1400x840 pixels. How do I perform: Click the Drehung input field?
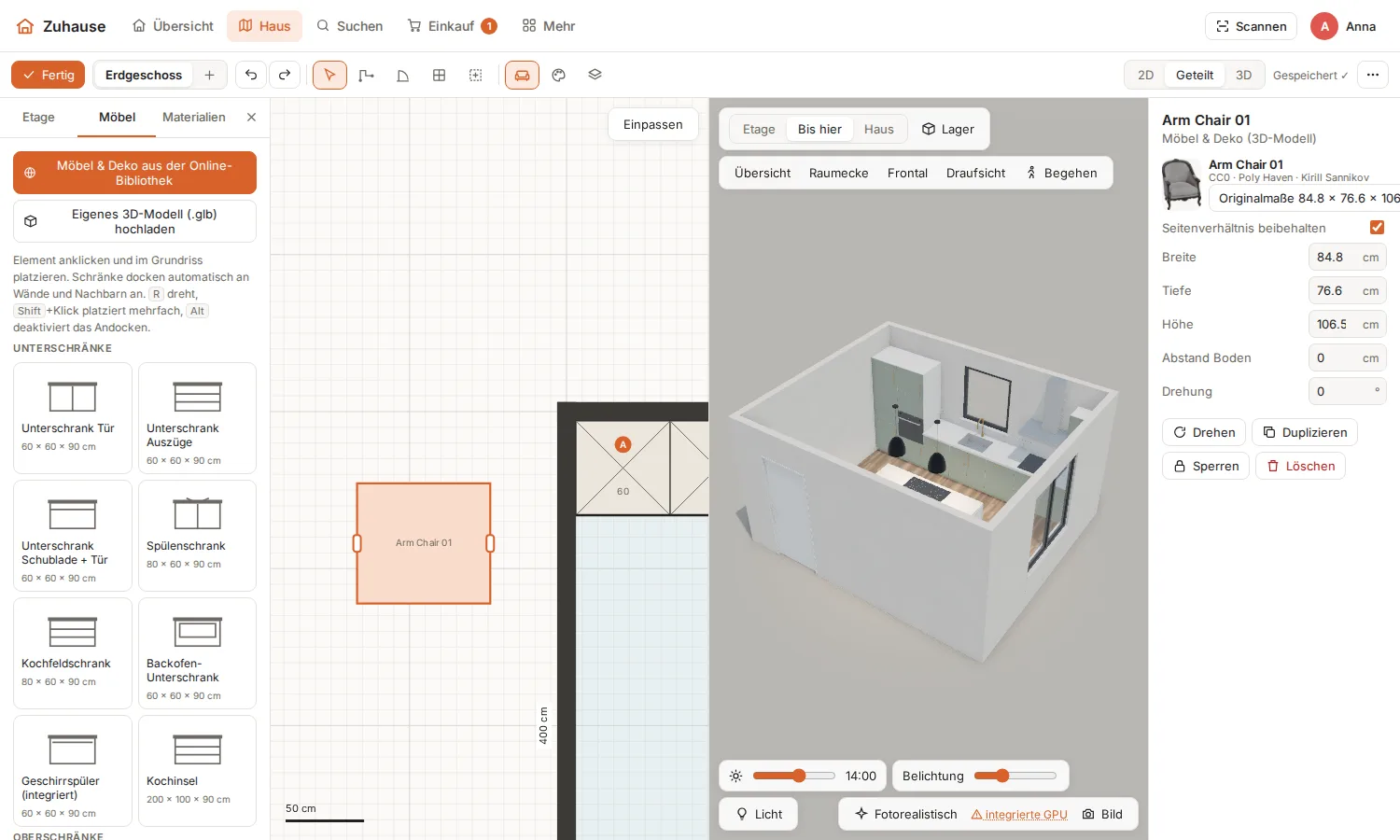(x=1347, y=391)
